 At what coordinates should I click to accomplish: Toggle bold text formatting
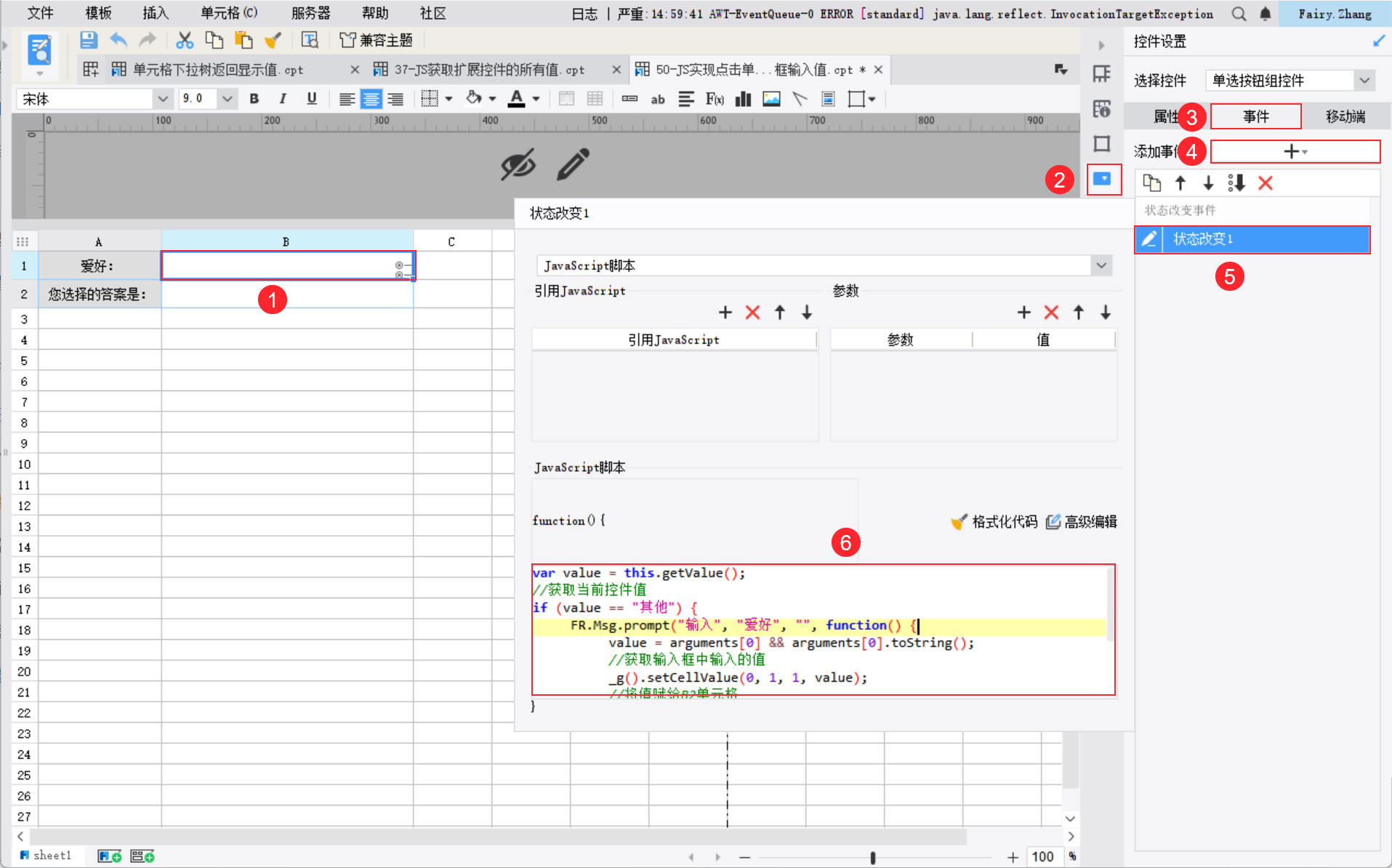[254, 99]
